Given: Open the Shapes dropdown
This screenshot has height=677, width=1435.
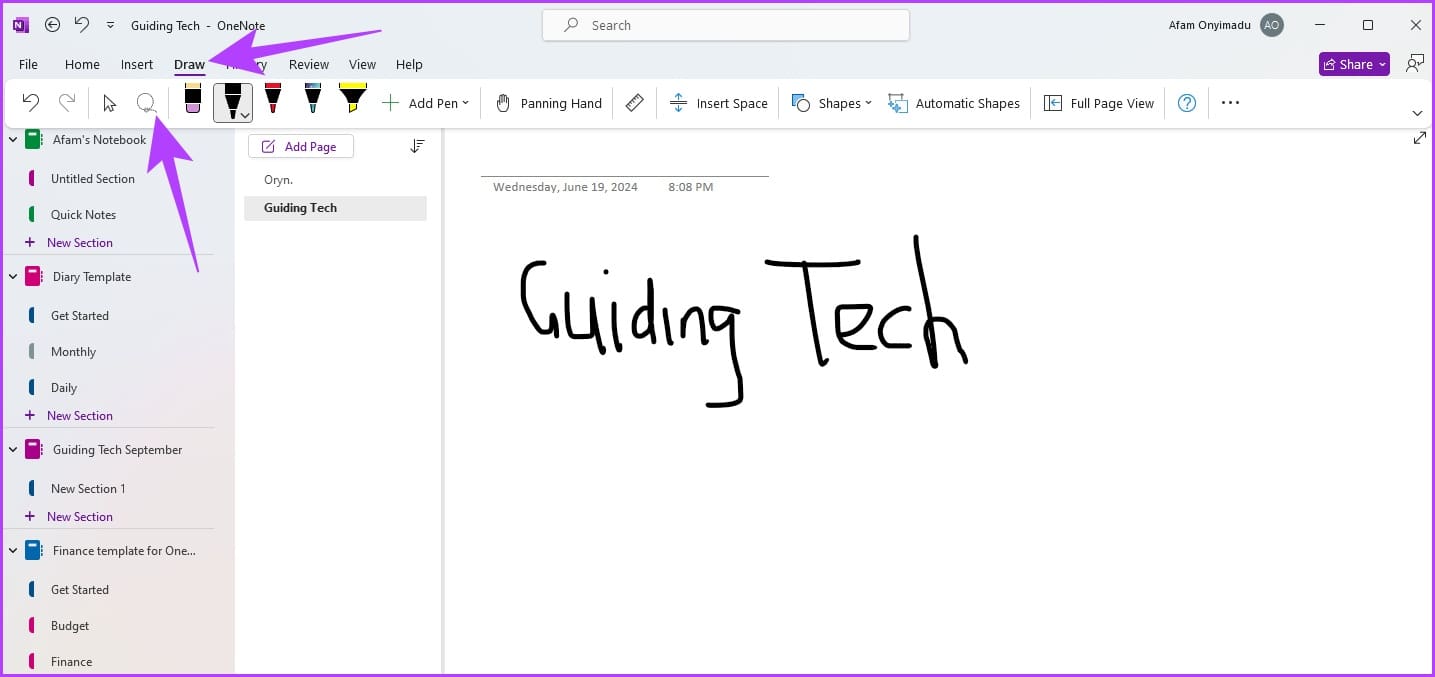Looking at the screenshot, I should [x=831, y=102].
